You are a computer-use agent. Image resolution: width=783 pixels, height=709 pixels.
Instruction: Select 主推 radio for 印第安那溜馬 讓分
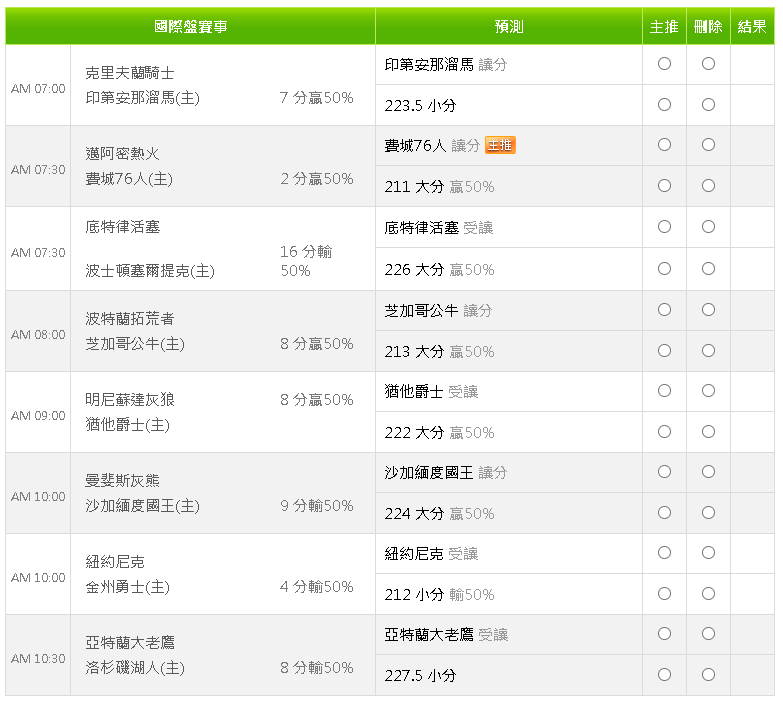tap(664, 63)
